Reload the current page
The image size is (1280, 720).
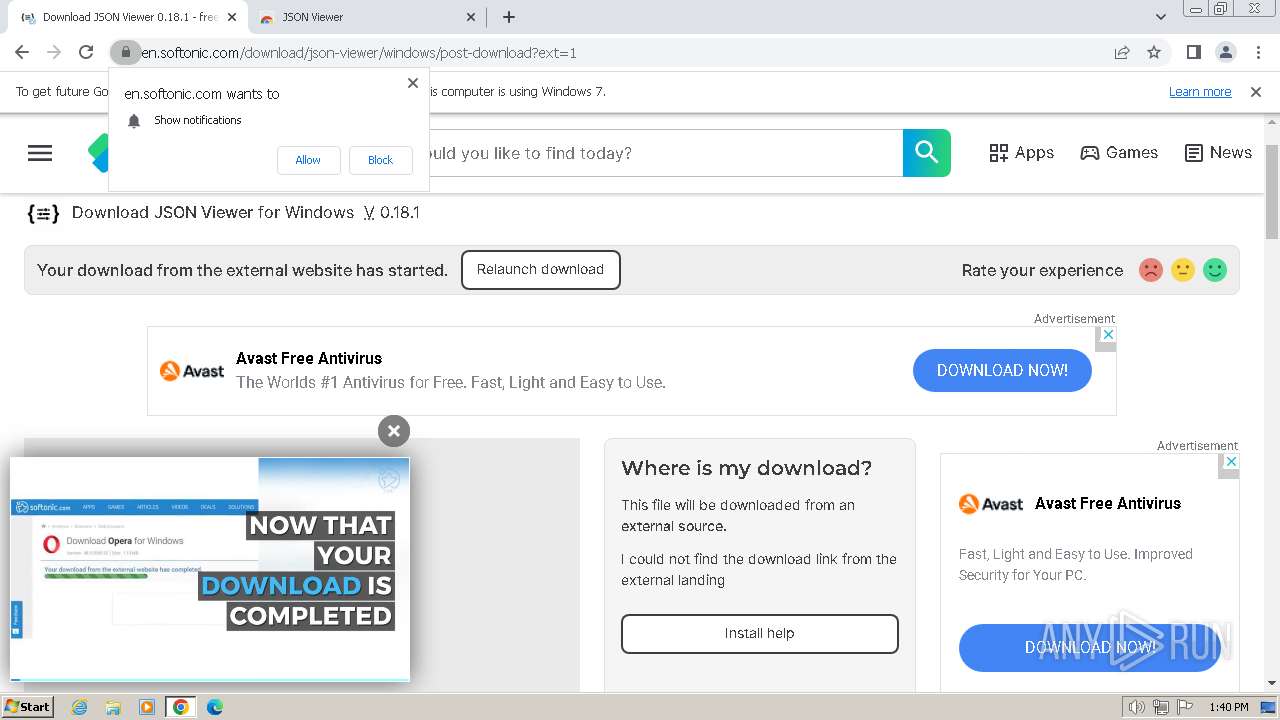86,52
